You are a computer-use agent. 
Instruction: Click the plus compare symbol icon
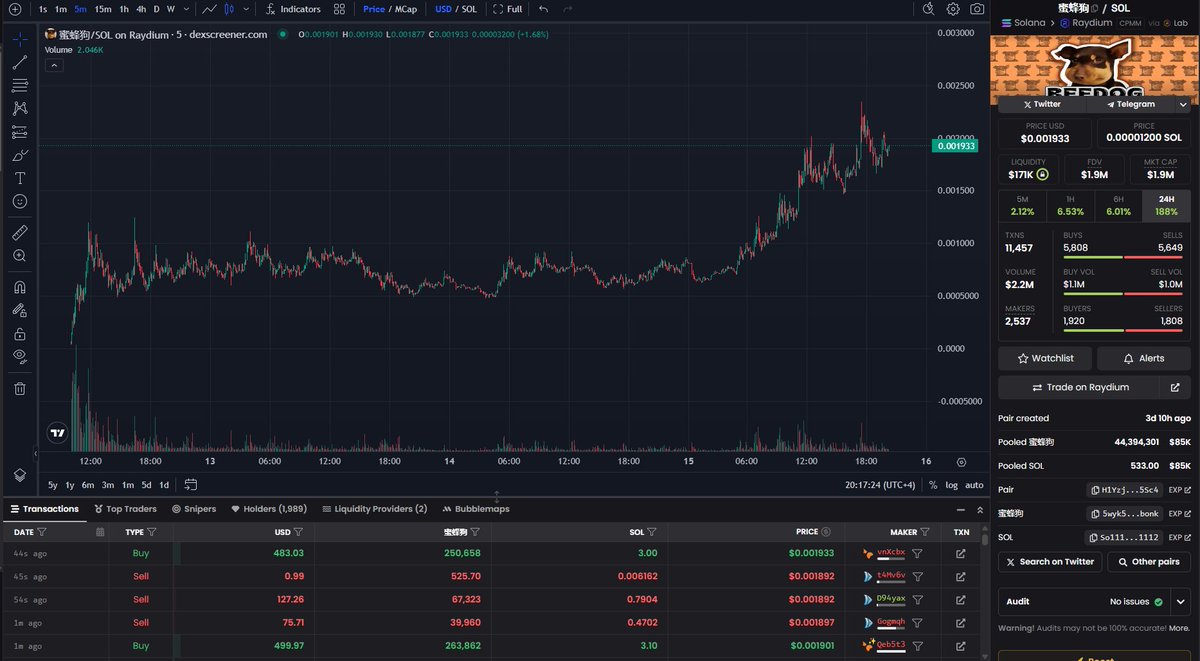15,9
